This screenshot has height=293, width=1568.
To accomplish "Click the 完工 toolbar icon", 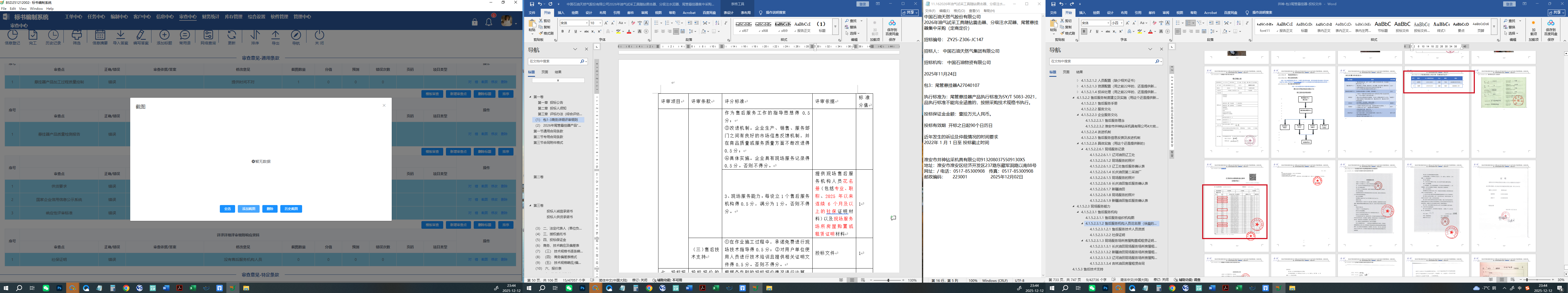I will tap(33, 38).
